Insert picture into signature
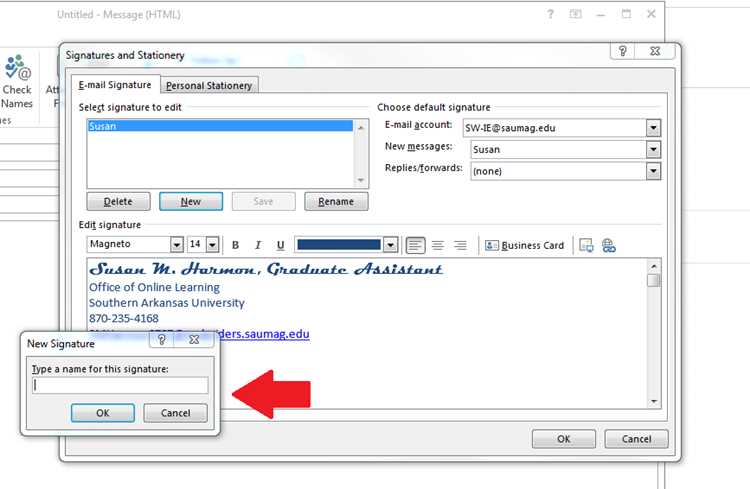The width and height of the screenshot is (750, 489). [x=586, y=245]
